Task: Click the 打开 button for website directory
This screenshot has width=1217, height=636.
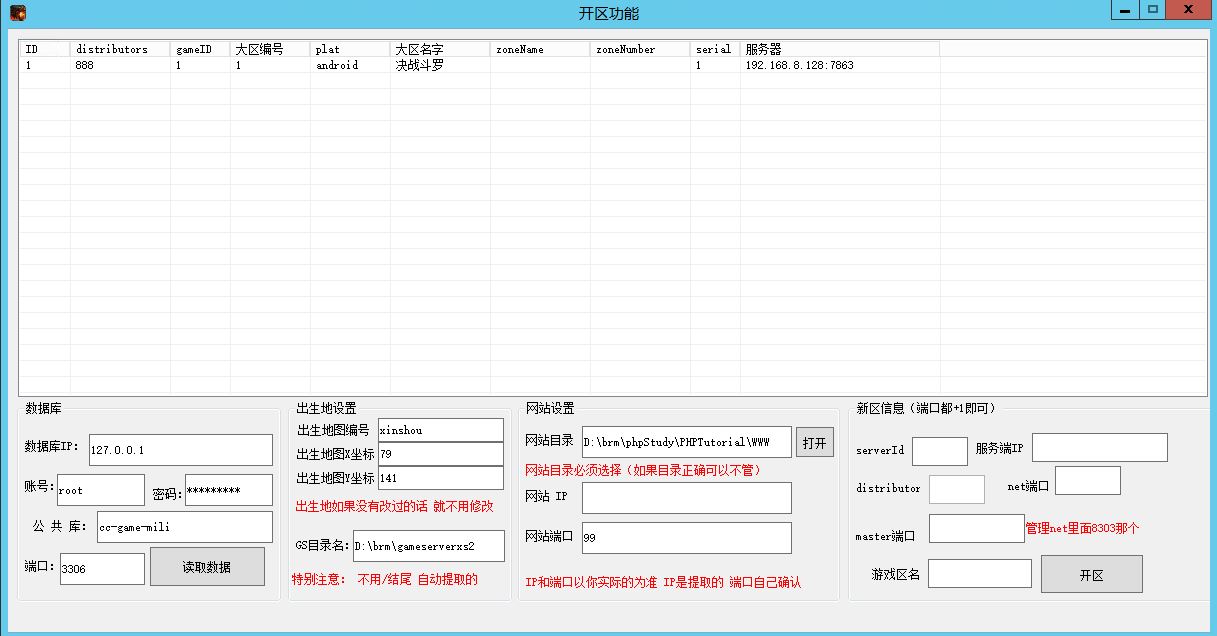Action: click(x=815, y=442)
